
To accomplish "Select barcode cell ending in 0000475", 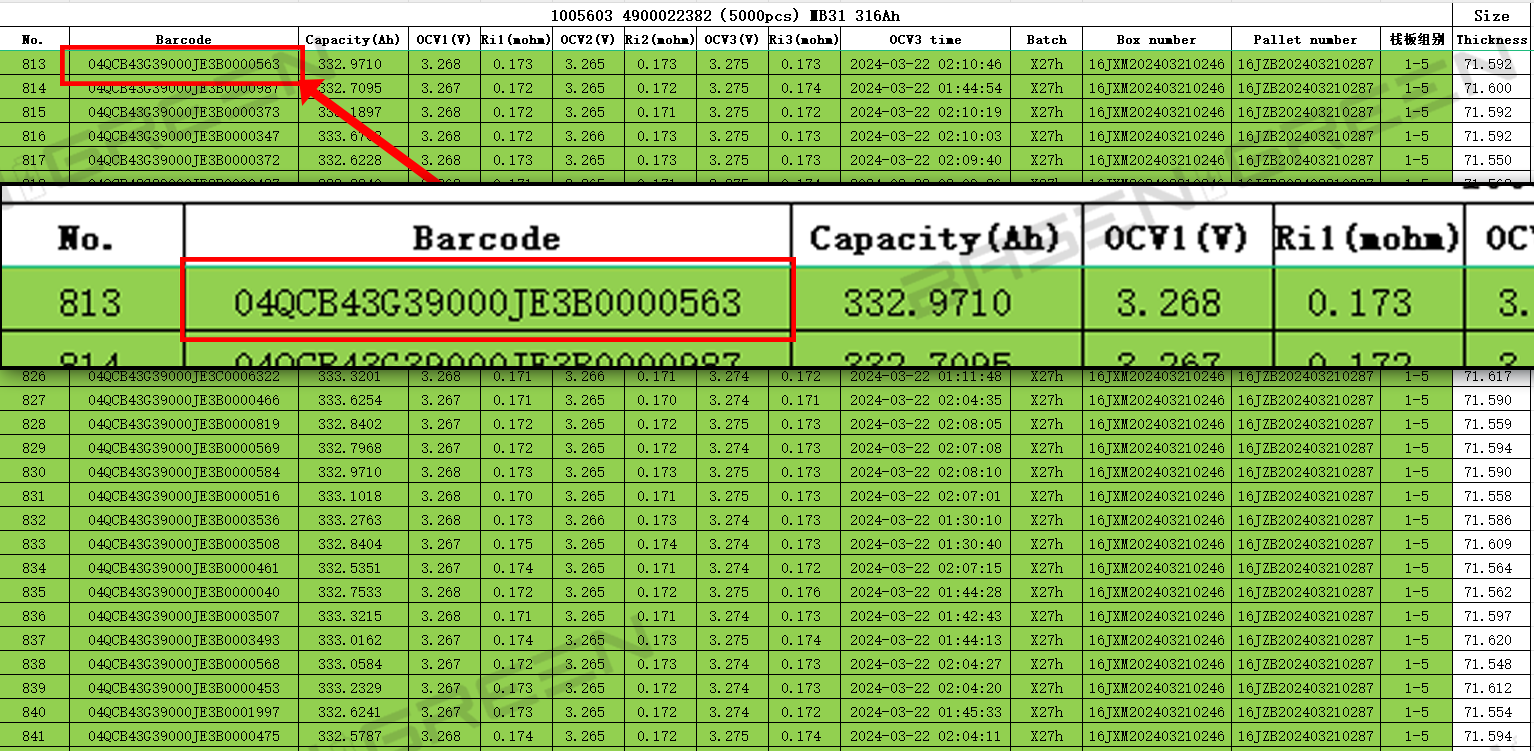I will [x=184, y=736].
